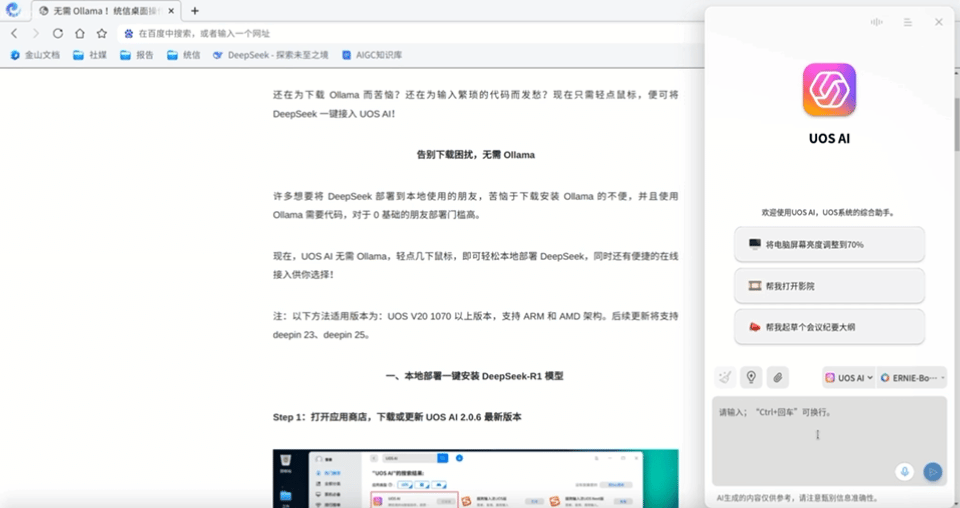Open the 统信 bookmark folder
Viewport: 960px width, 508px height.
point(184,55)
